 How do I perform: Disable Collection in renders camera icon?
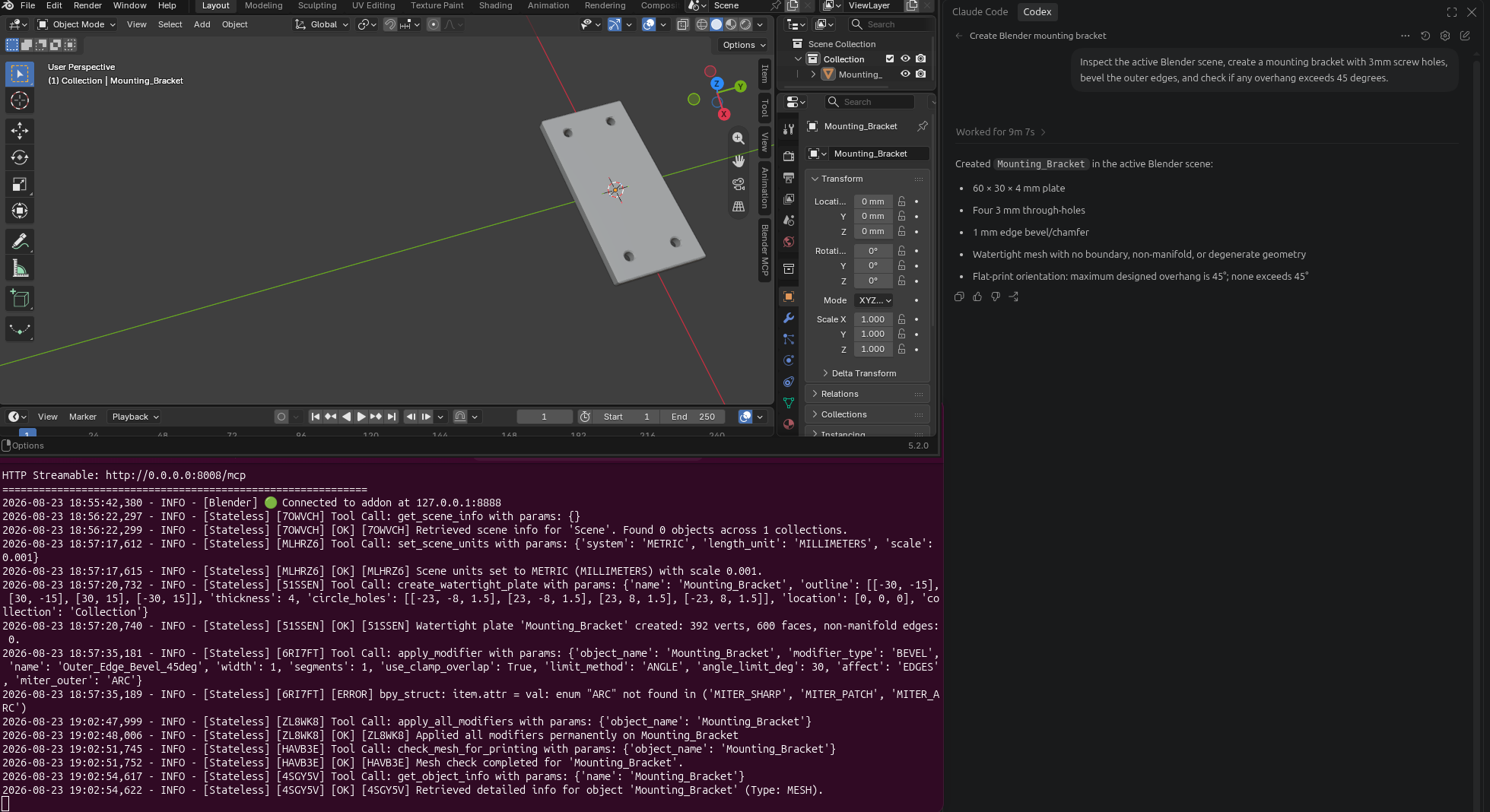920,59
